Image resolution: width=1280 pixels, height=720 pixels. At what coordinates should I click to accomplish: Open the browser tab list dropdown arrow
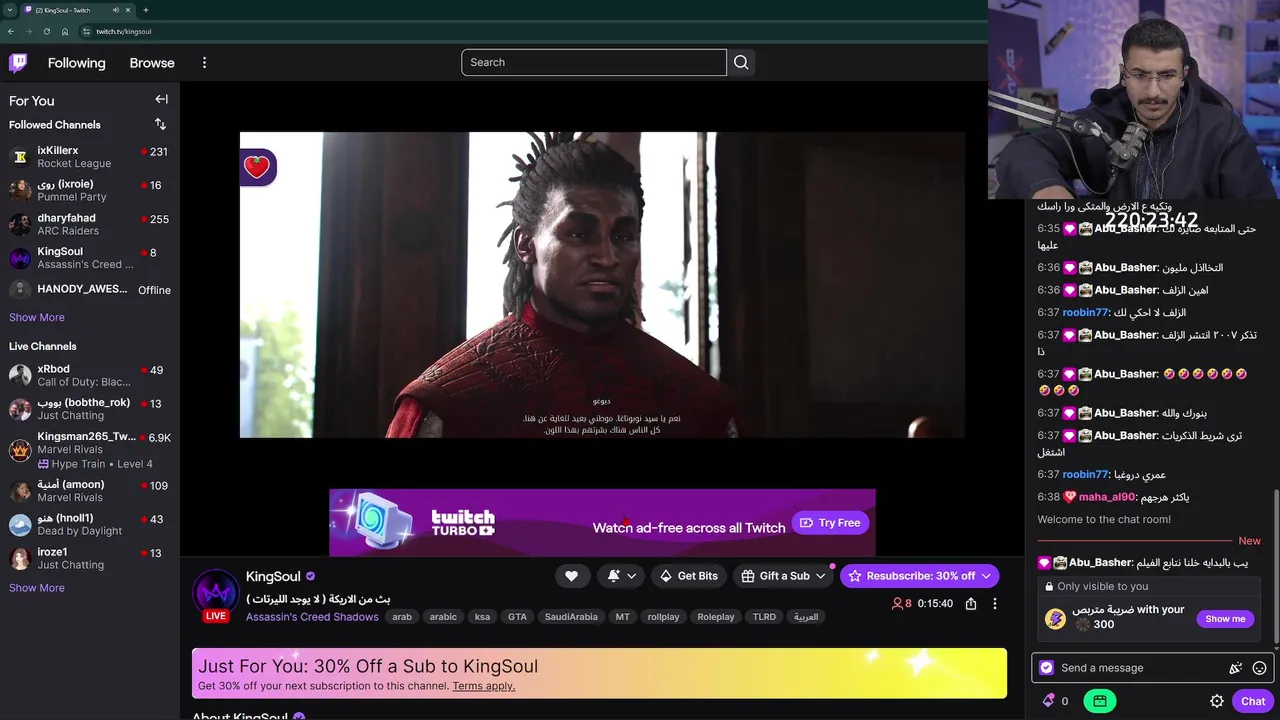tap(10, 10)
